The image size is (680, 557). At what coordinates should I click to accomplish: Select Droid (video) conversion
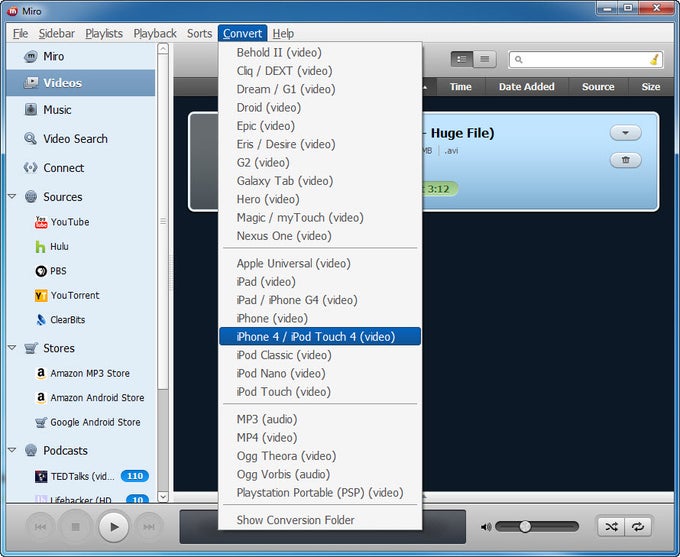(x=320, y=108)
